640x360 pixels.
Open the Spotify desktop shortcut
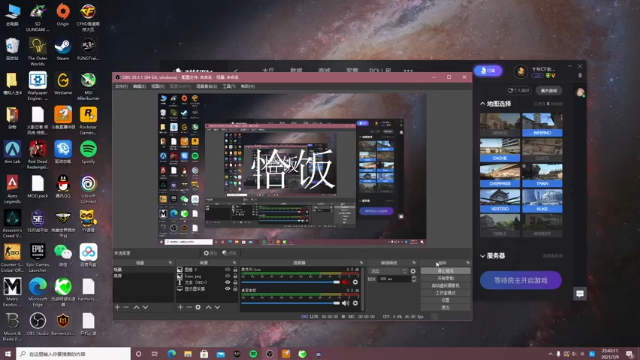pyautogui.click(x=88, y=152)
